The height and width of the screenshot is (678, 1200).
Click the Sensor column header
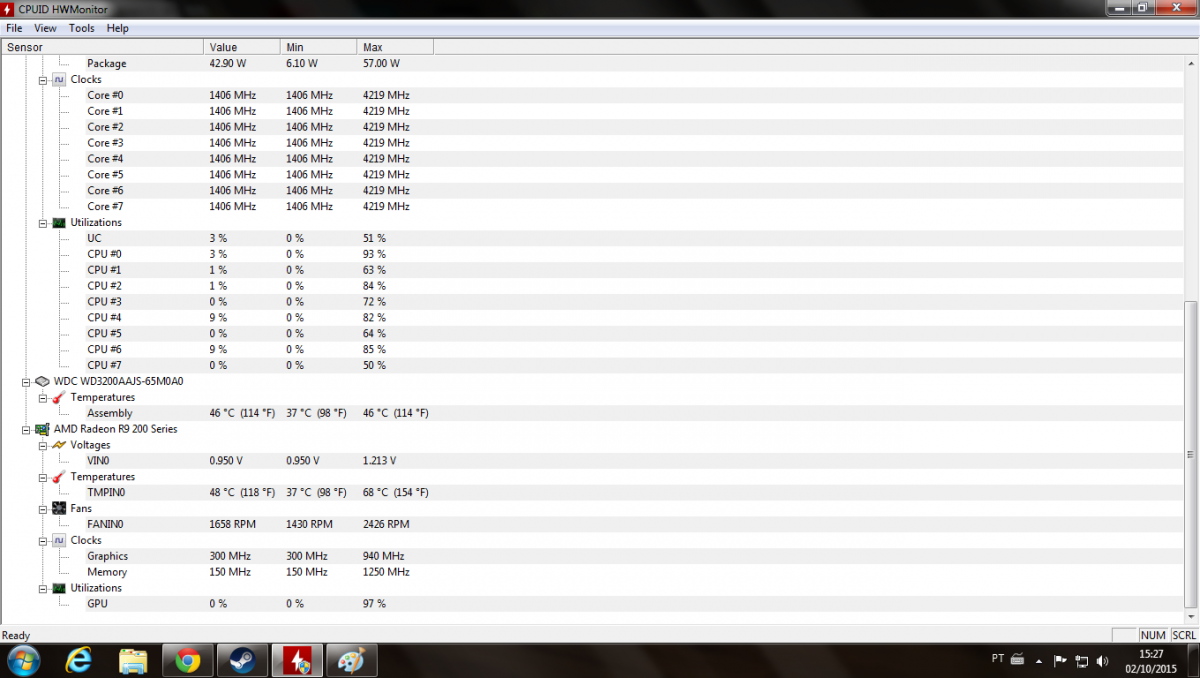[x=102, y=47]
